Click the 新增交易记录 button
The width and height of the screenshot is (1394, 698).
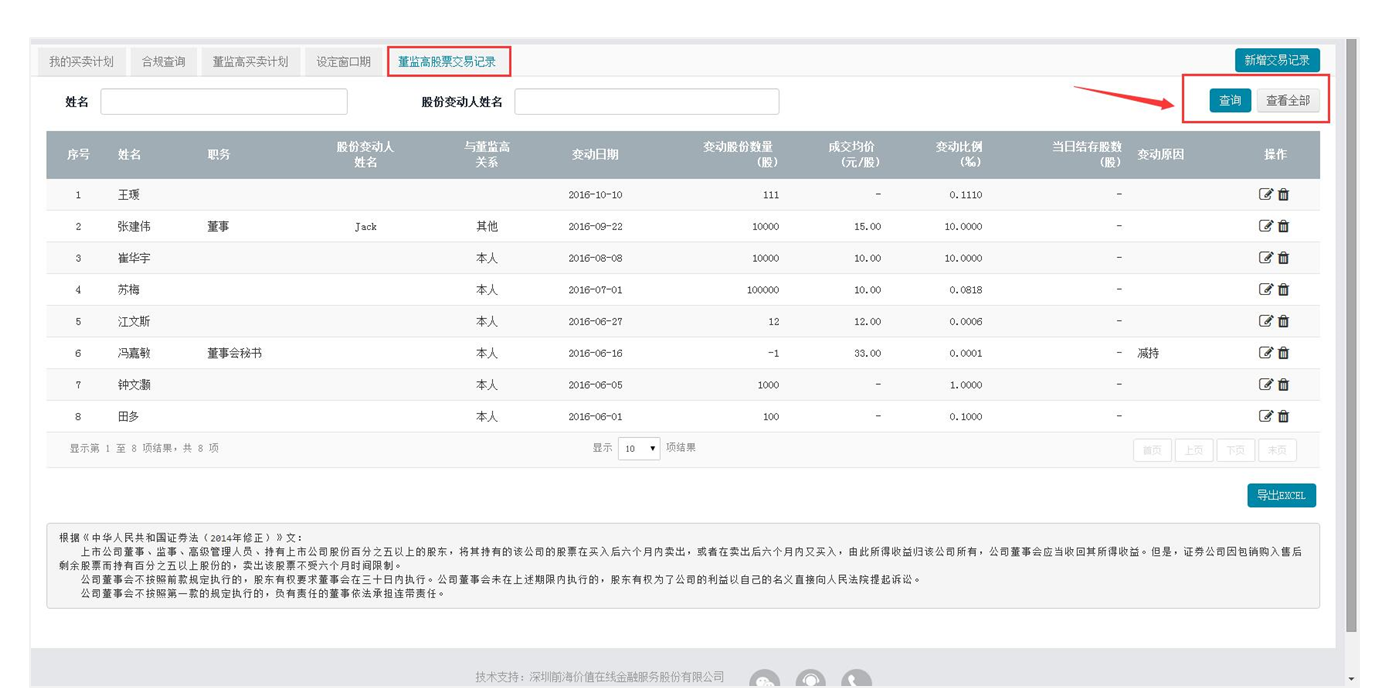click(1277, 60)
